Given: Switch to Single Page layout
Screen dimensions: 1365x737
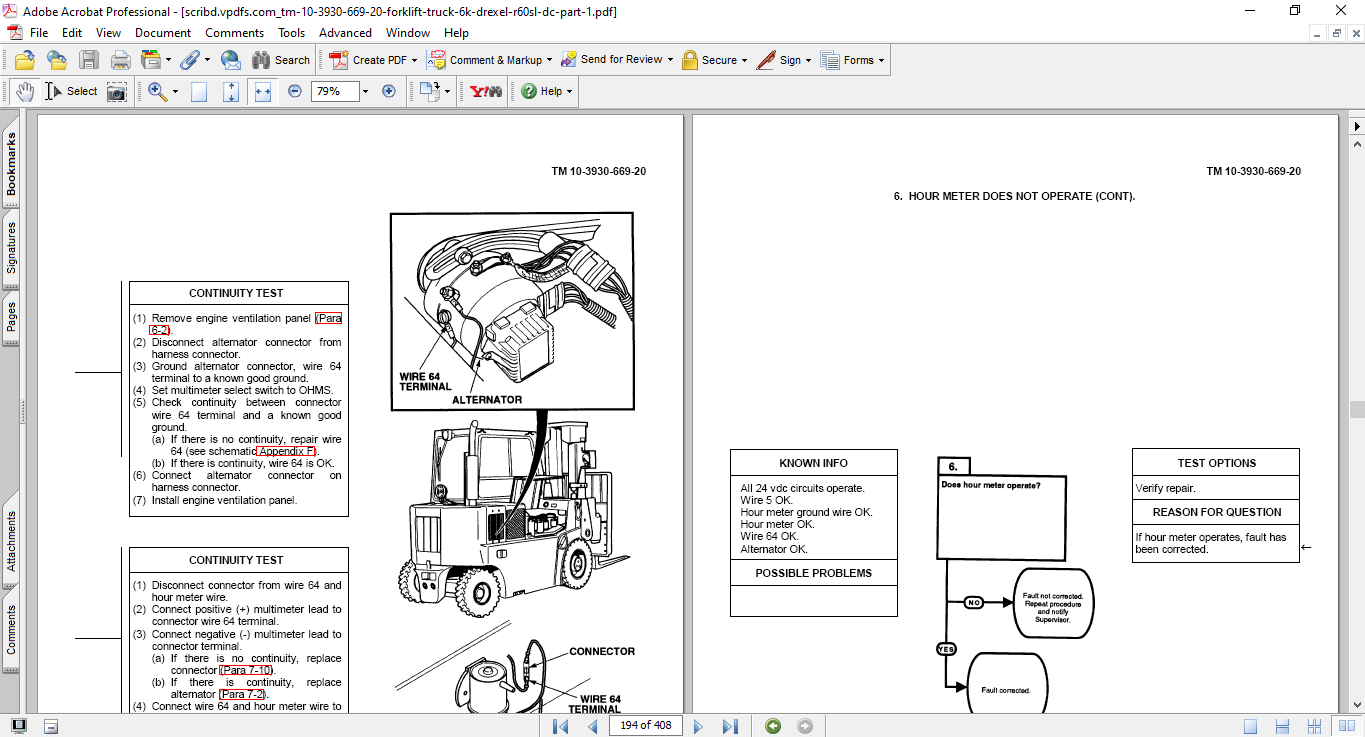Looking at the screenshot, I should 1250,726.
